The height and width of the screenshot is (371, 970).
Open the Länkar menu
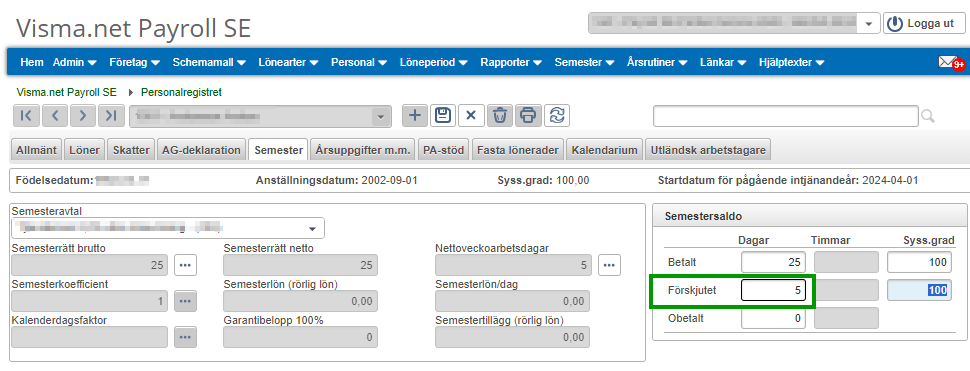coord(723,62)
